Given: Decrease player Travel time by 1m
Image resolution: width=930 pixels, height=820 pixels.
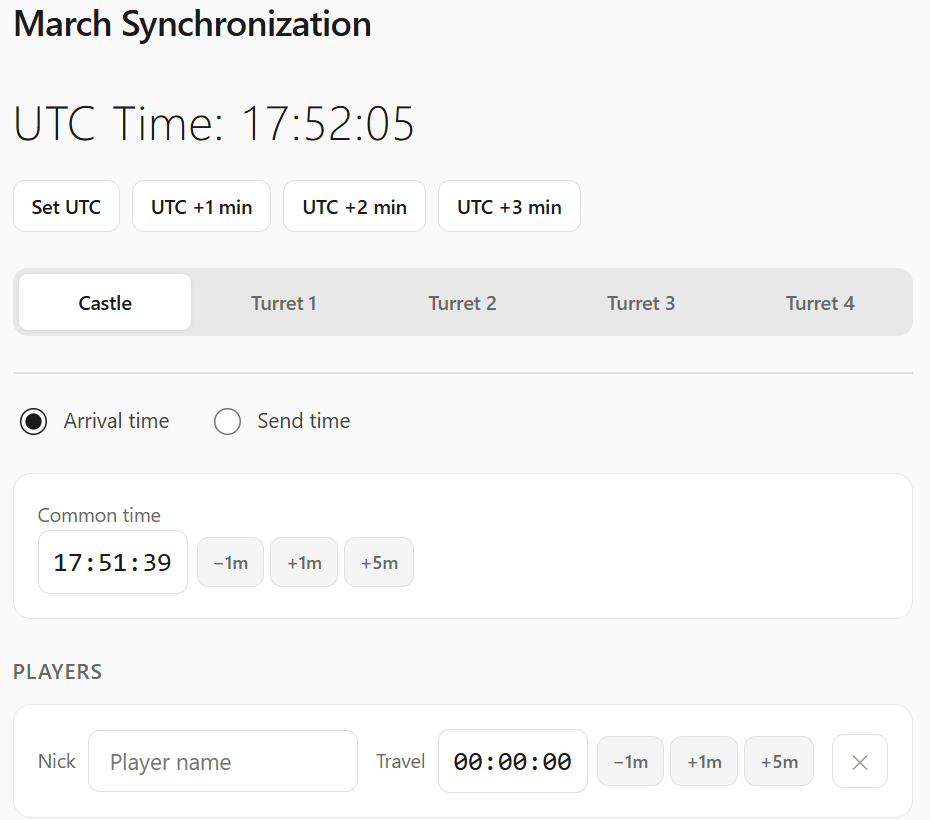Looking at the screenshot, I should point(630,761).
